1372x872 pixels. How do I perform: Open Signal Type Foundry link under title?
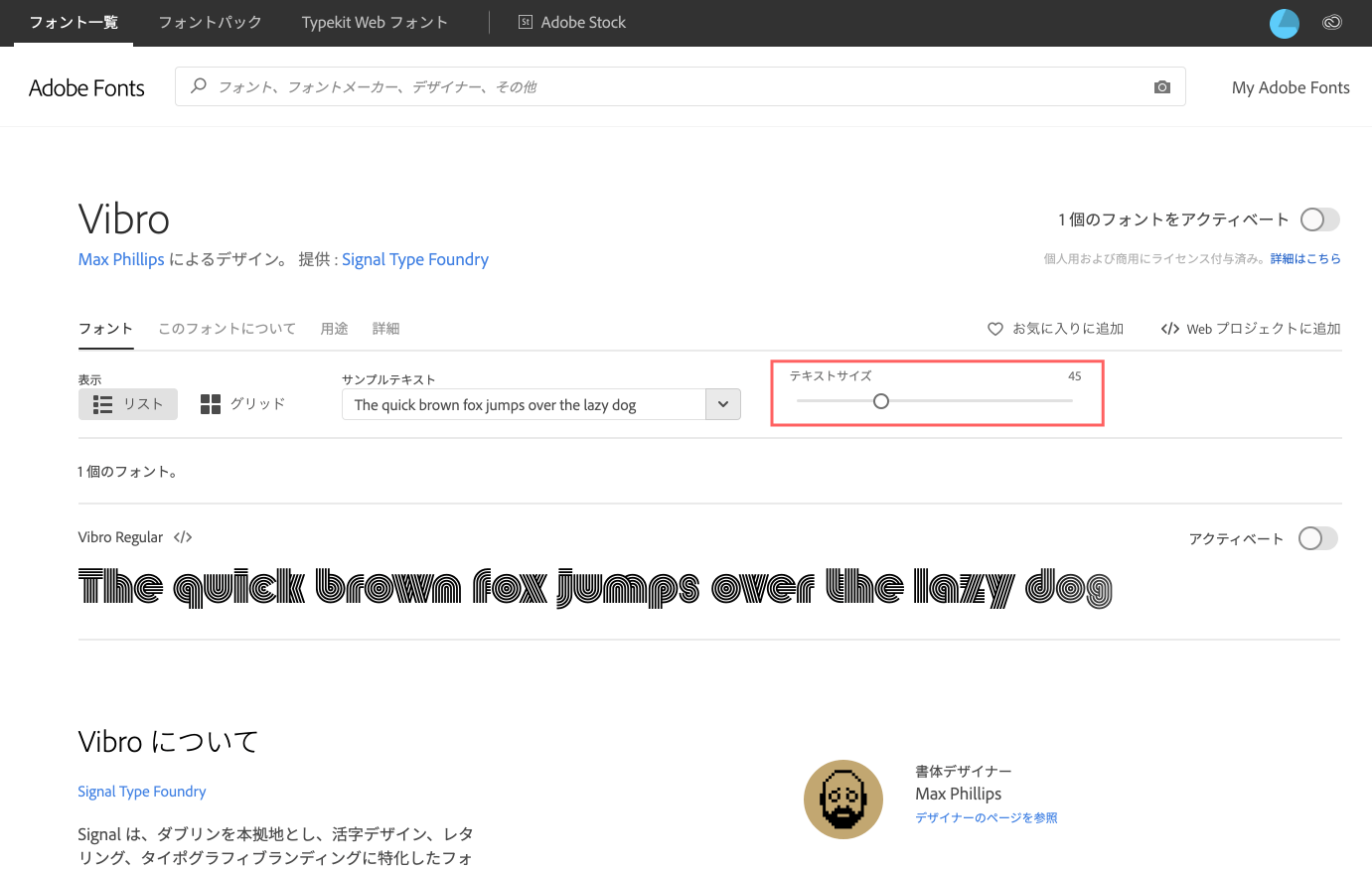coord(415,259)
